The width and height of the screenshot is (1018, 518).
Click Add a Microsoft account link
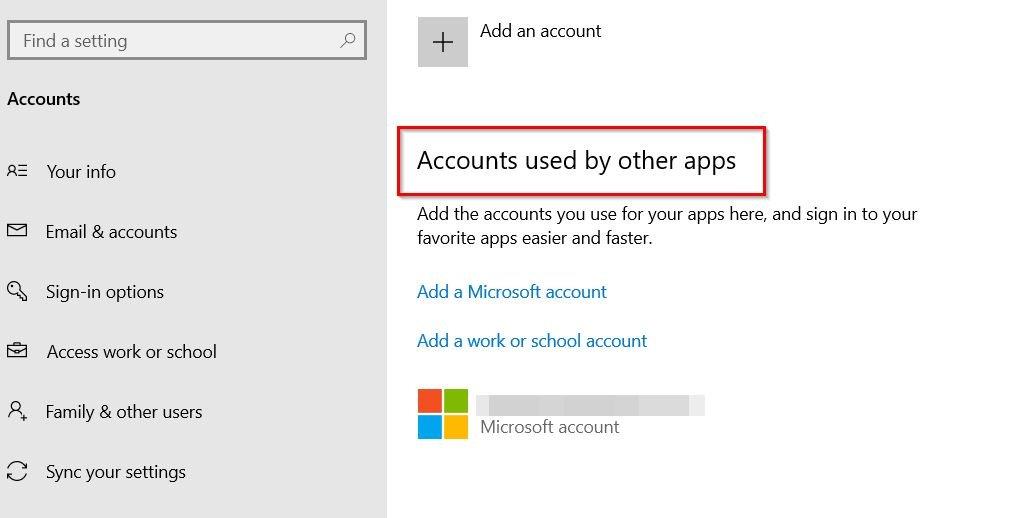[x=512, y=292]
